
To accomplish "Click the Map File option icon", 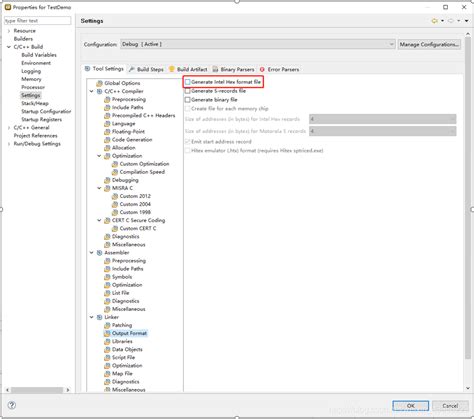I will 107,373.
